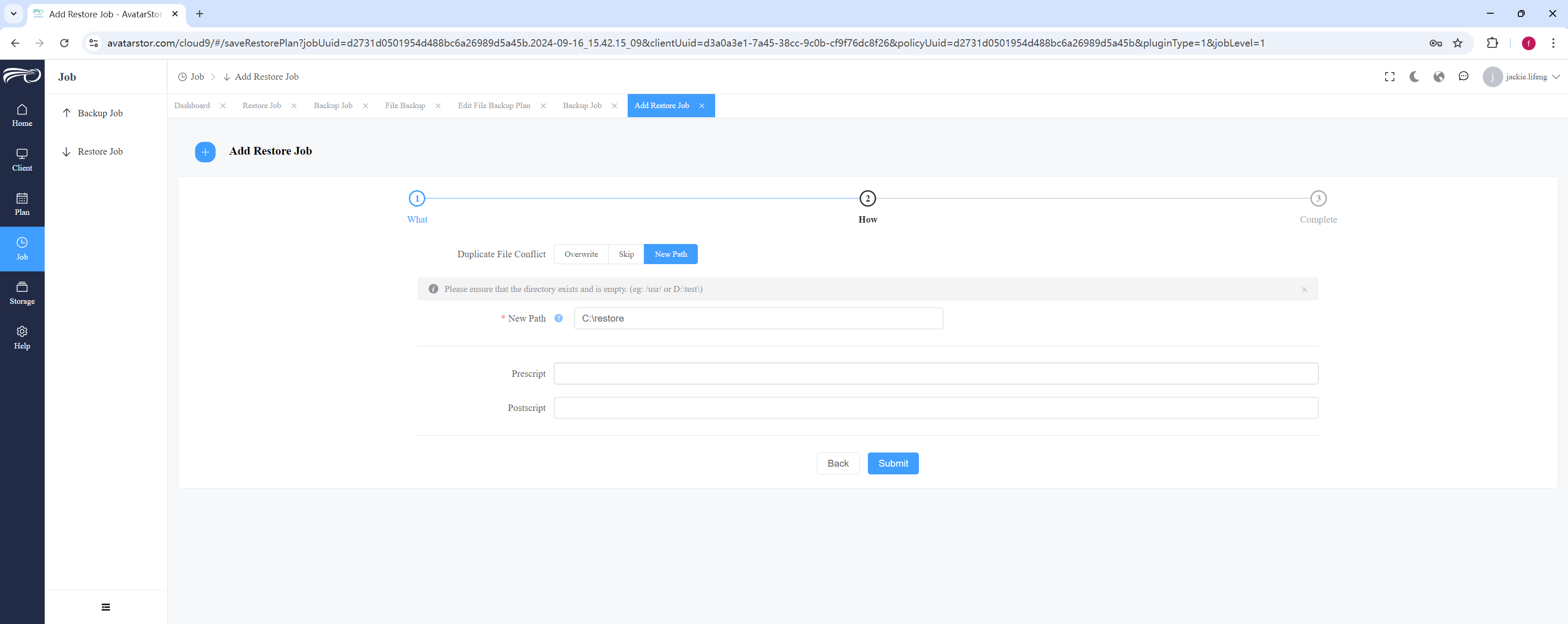Open the Storage section in sidebar
This screenshot has height=624, width=1568.
point(22,293)
